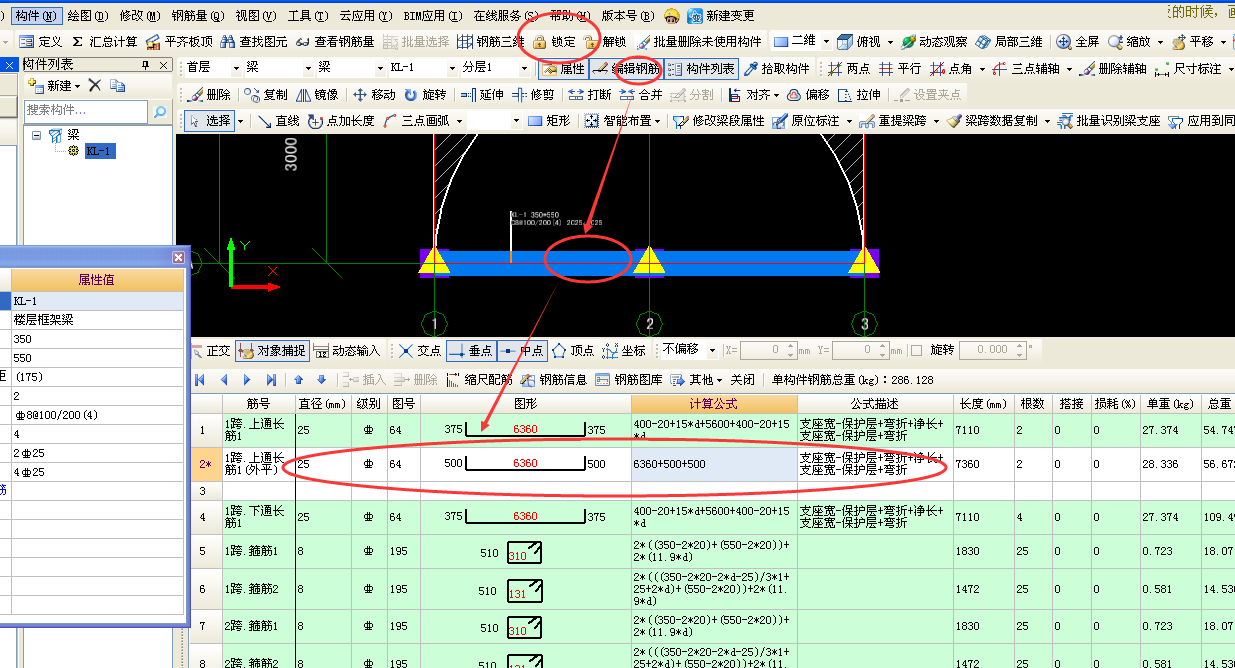1235x668 pixels.
Task: Click 修剪 trim tool
Action: (533, 95)
